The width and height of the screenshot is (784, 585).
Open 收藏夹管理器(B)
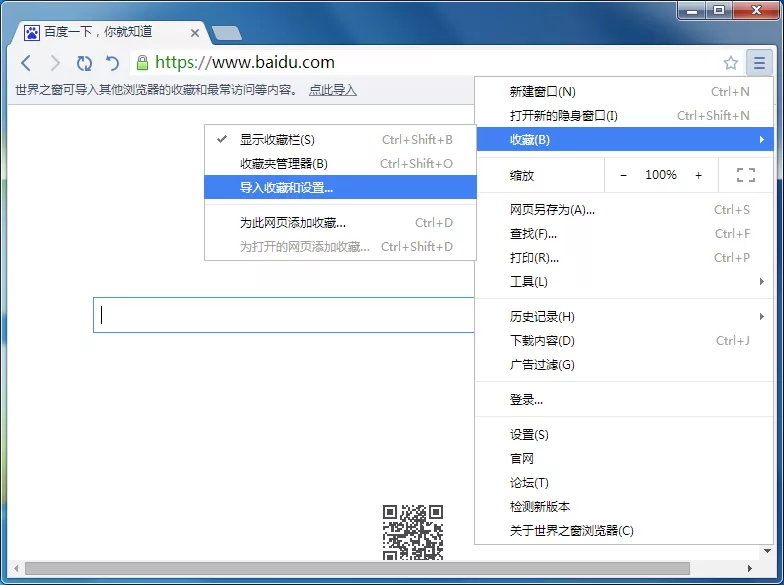[x=340, y=164]
